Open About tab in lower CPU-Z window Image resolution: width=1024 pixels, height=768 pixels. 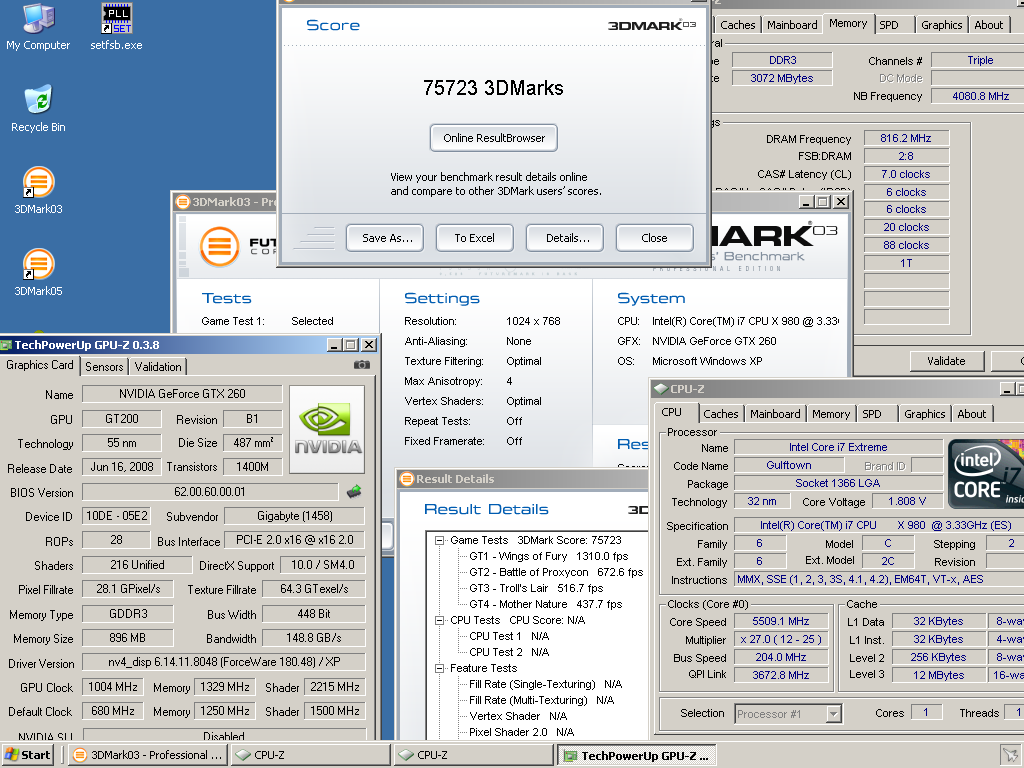pos(972,413)
